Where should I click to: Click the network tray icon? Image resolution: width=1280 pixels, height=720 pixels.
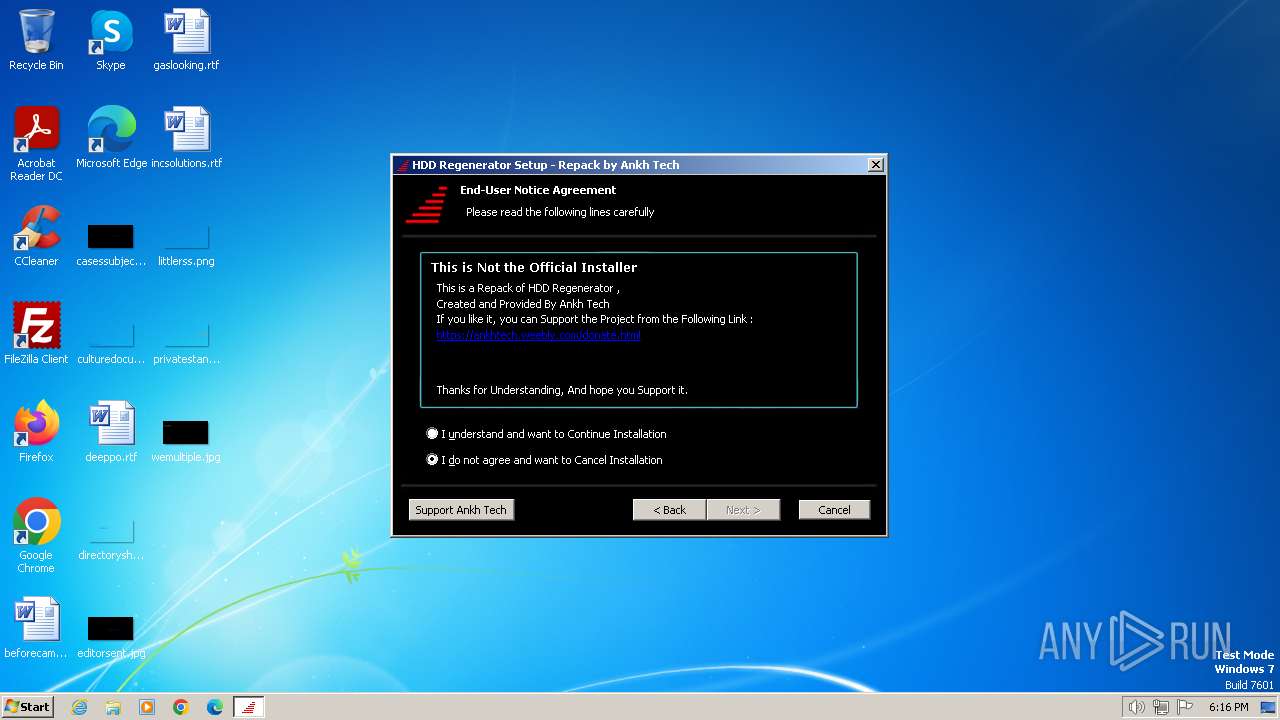click(1161, 707)
